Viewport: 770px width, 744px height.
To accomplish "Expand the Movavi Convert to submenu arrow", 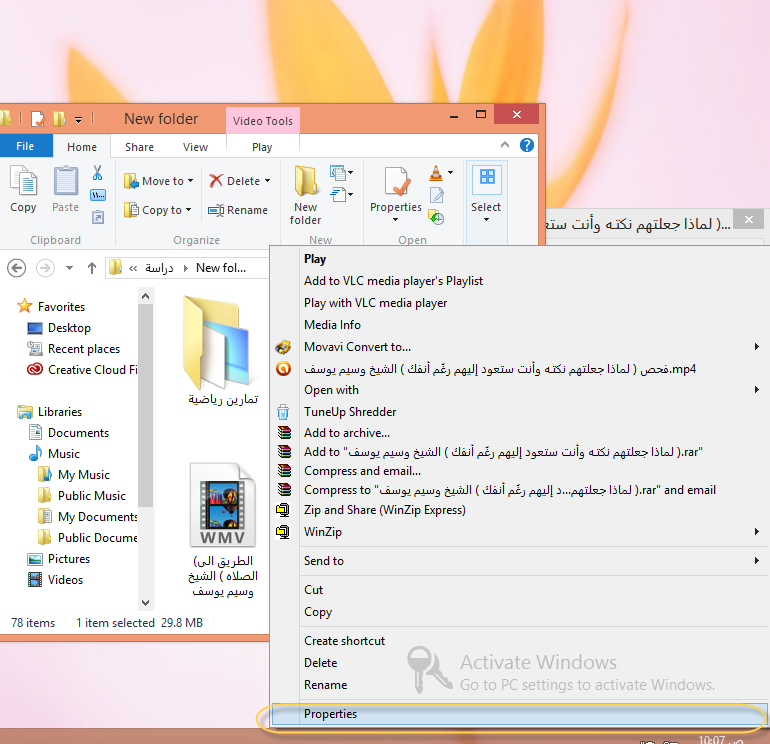I will point(757,347).
